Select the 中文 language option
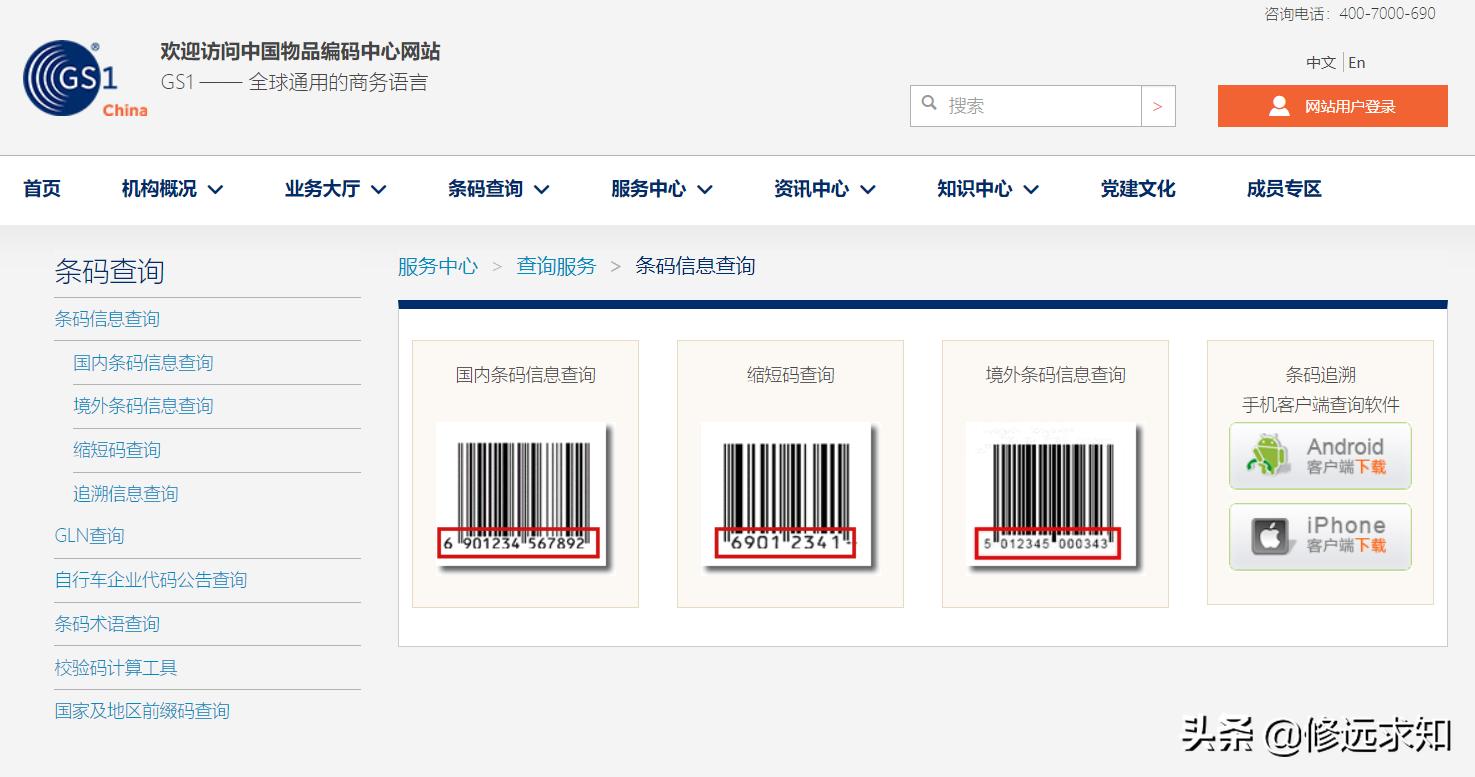This screenshot has width=1475, height=777. [1321, 62]
